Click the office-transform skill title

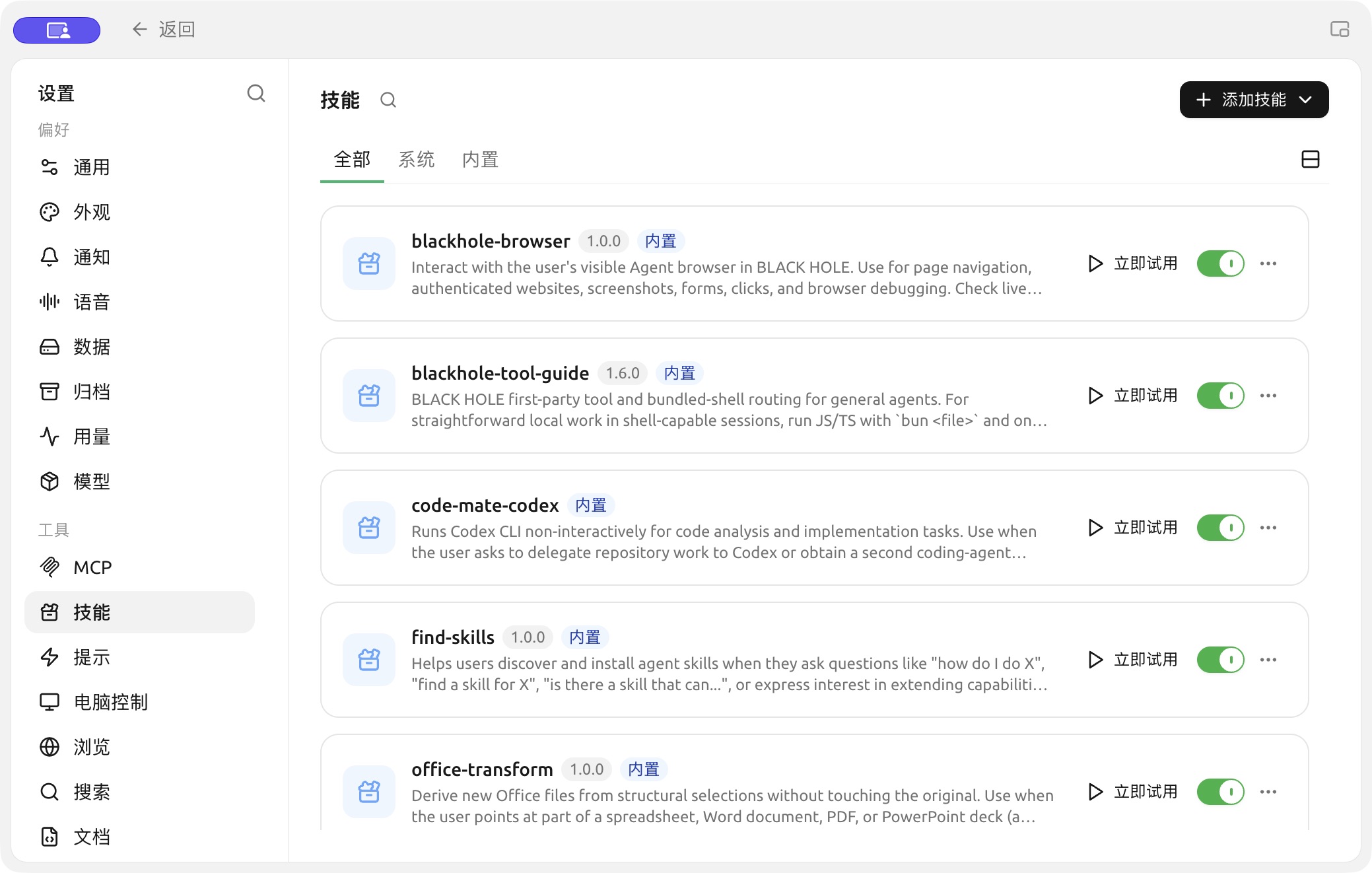click(482, 769)
